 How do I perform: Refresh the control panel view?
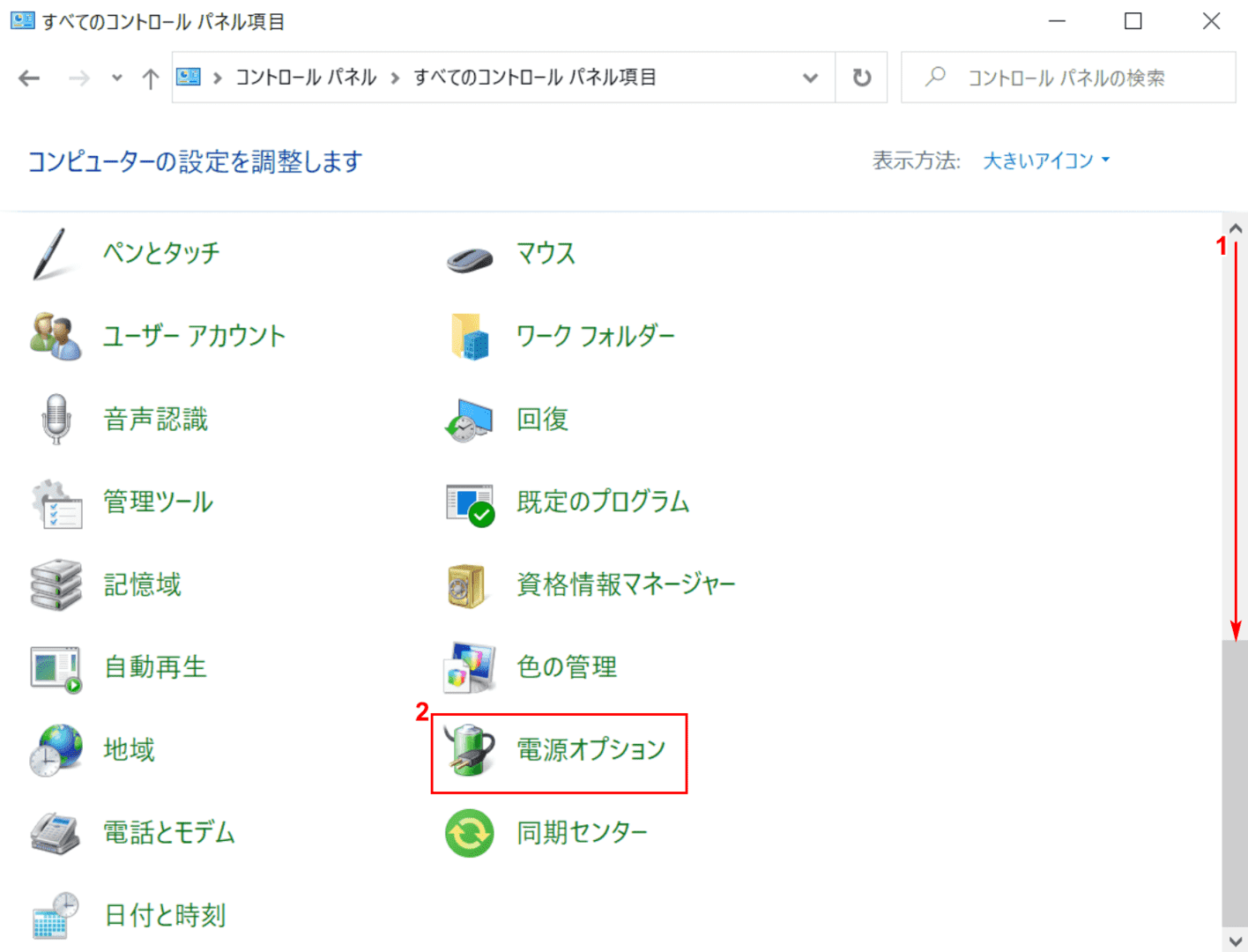(x=862, y=78)
